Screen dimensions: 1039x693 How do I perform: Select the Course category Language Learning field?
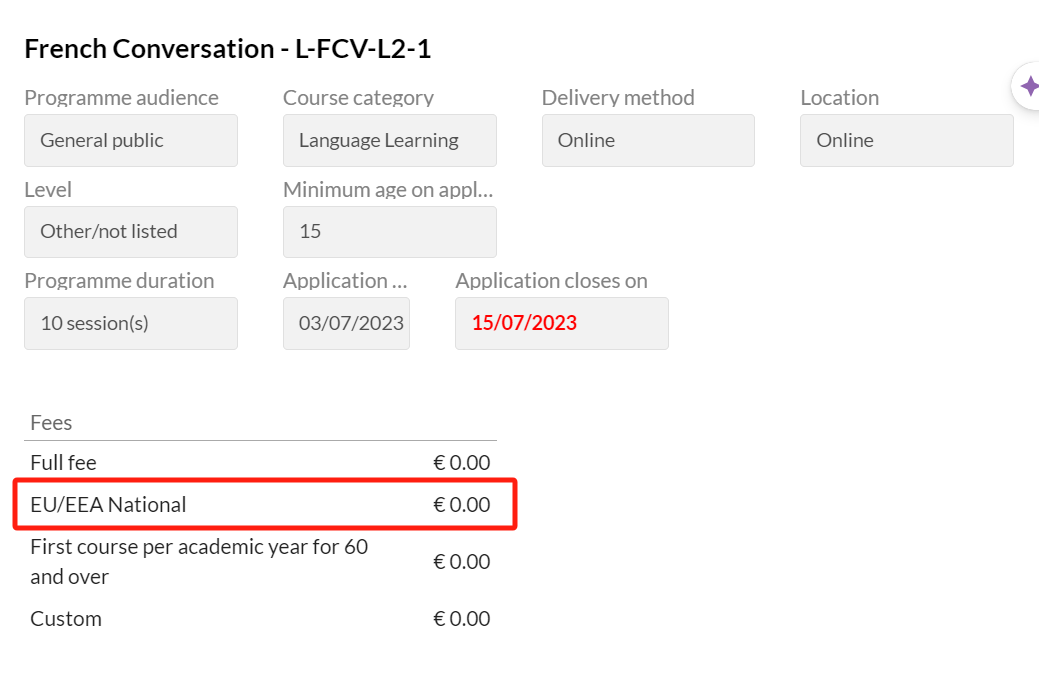tap(389, 140)
